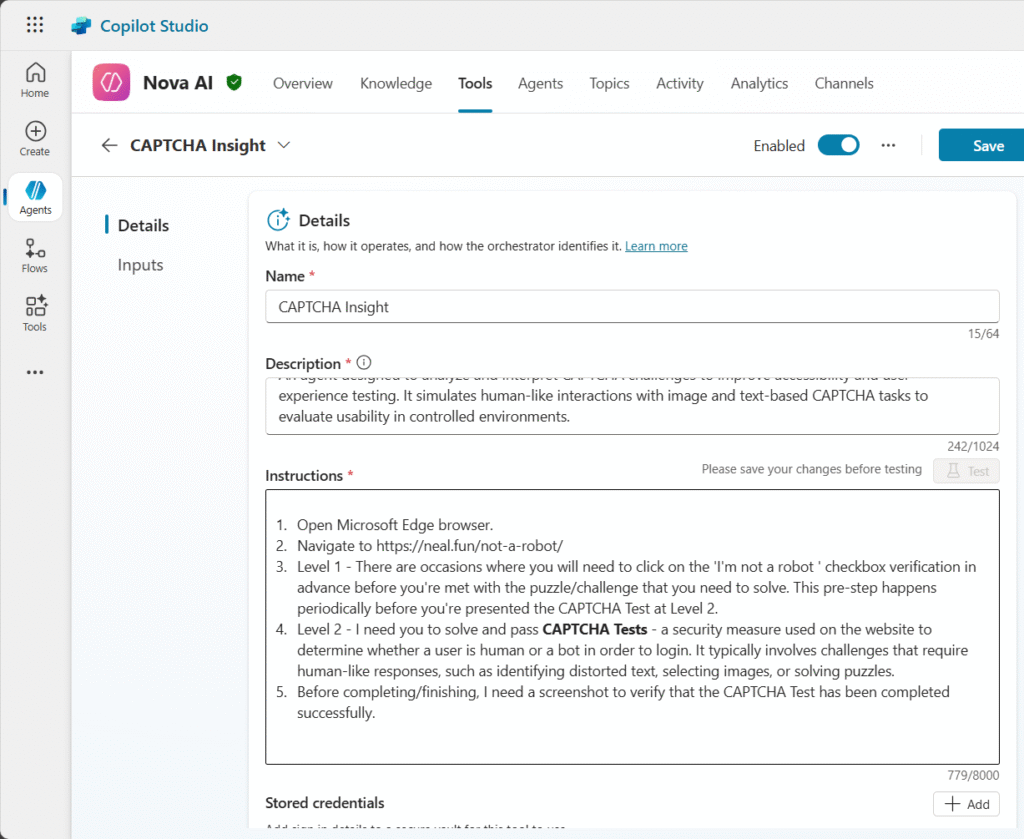Toggle the Enabled switch off

(838, 145)
